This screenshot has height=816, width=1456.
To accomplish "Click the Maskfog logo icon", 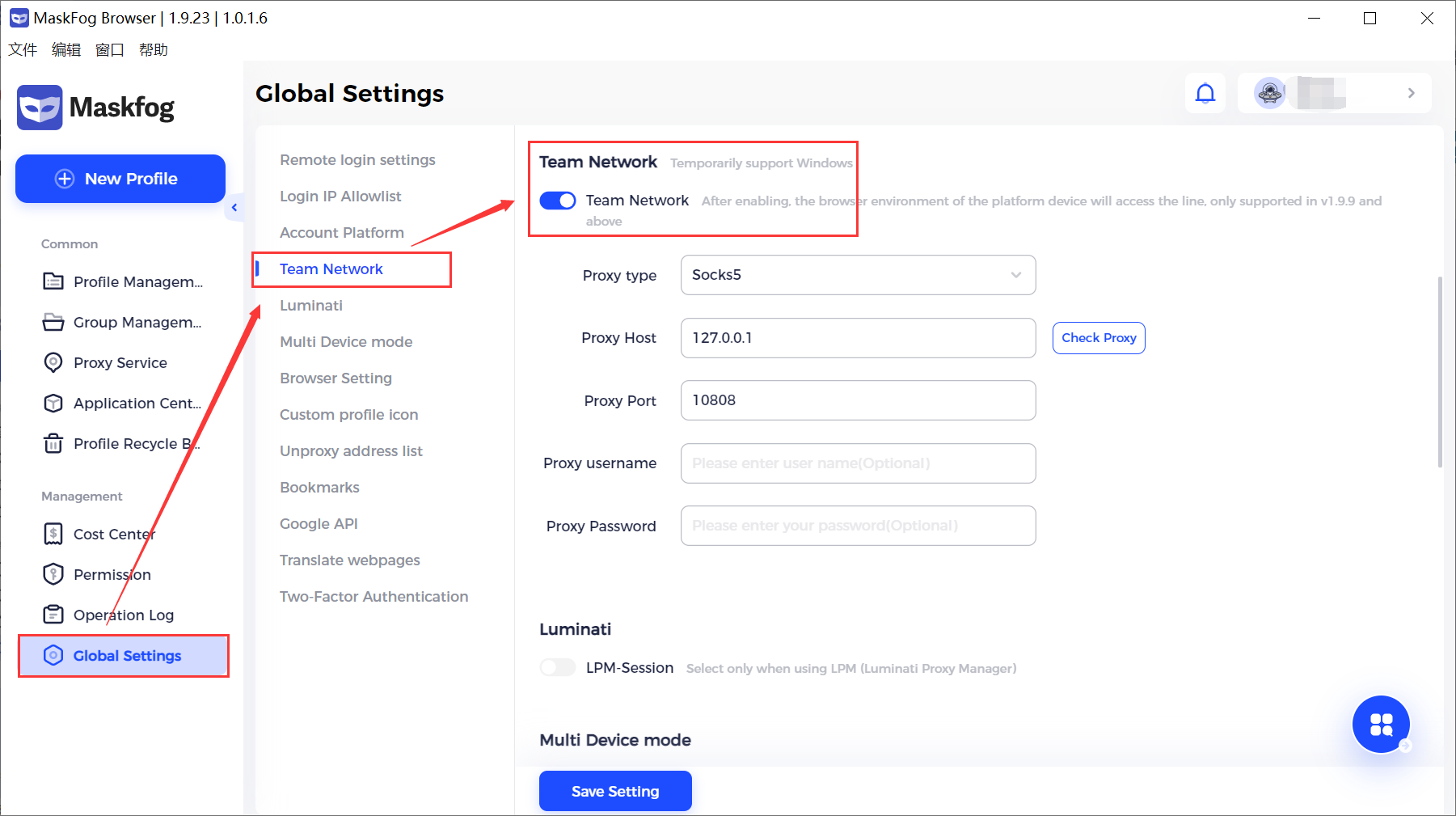I will (40, 108).
